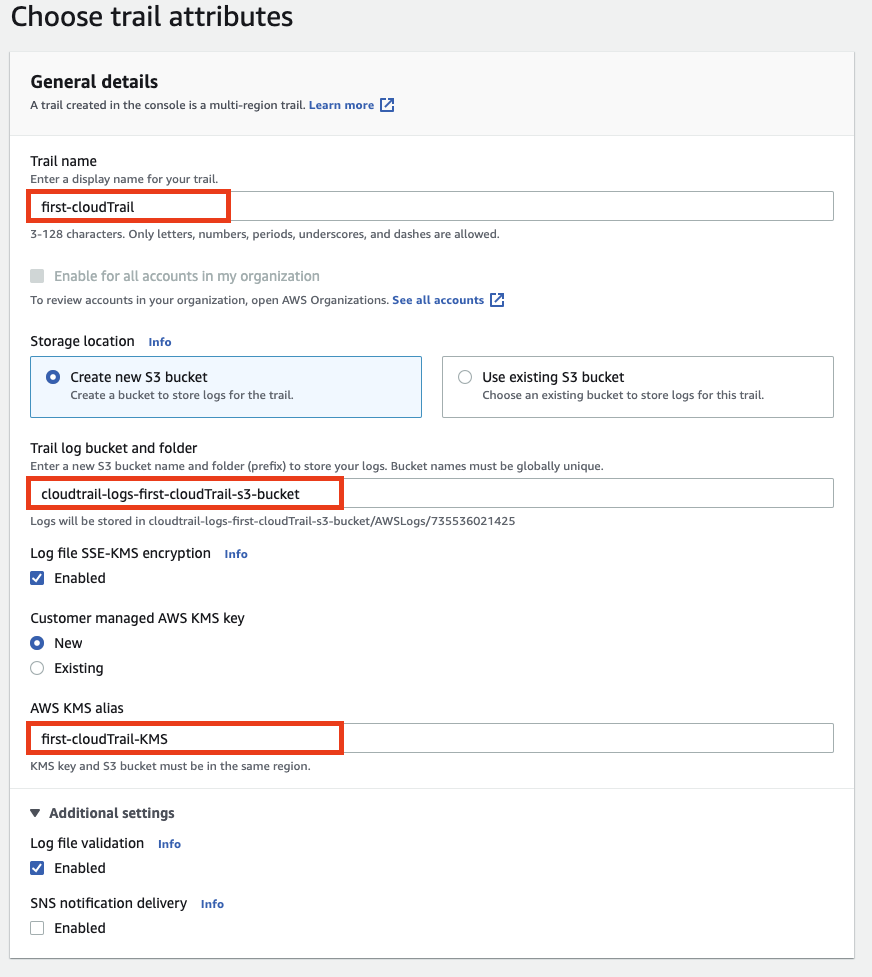Viewport: 872px width, 977px height.
Task: Click the 'General details' section heading
Action: click(x=94, y=82)
